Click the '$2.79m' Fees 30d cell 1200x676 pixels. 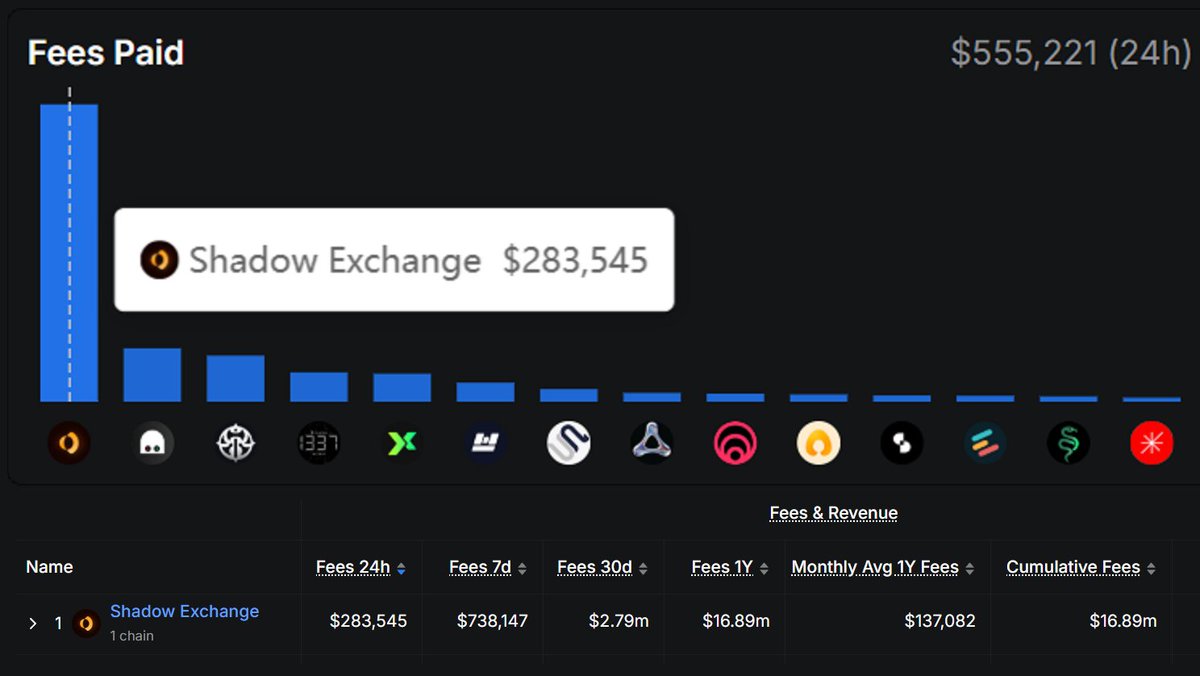click(619, 621)
